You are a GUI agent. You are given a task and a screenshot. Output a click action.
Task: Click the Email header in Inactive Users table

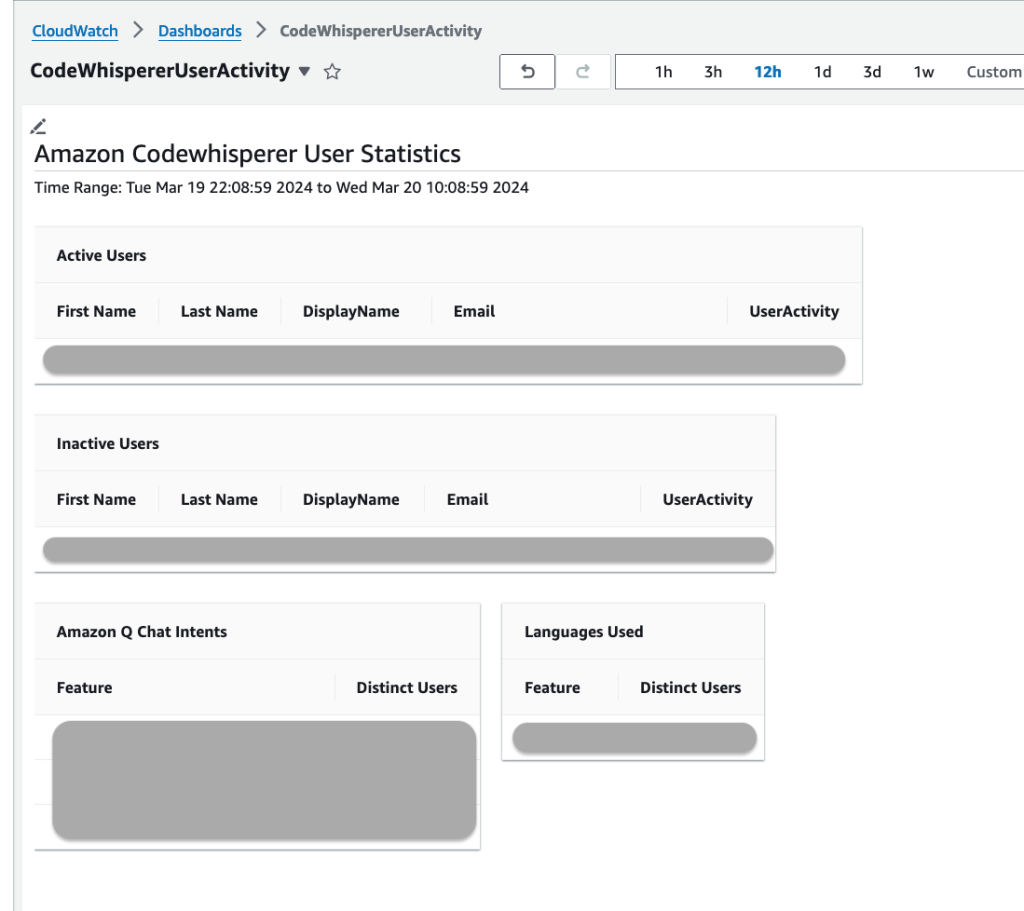(x=467, y=499)
